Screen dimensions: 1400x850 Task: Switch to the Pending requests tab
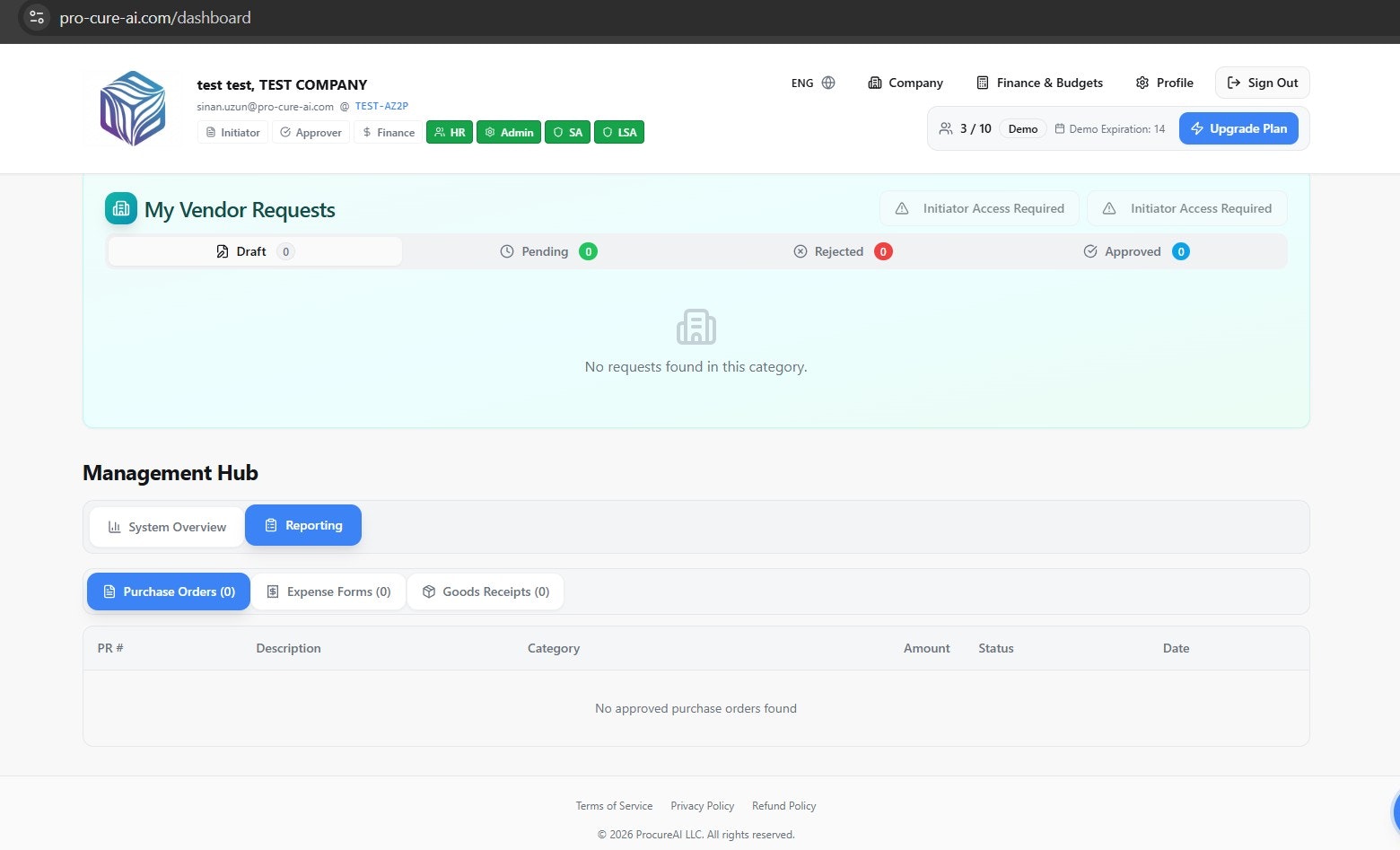(x=548, y=251)
